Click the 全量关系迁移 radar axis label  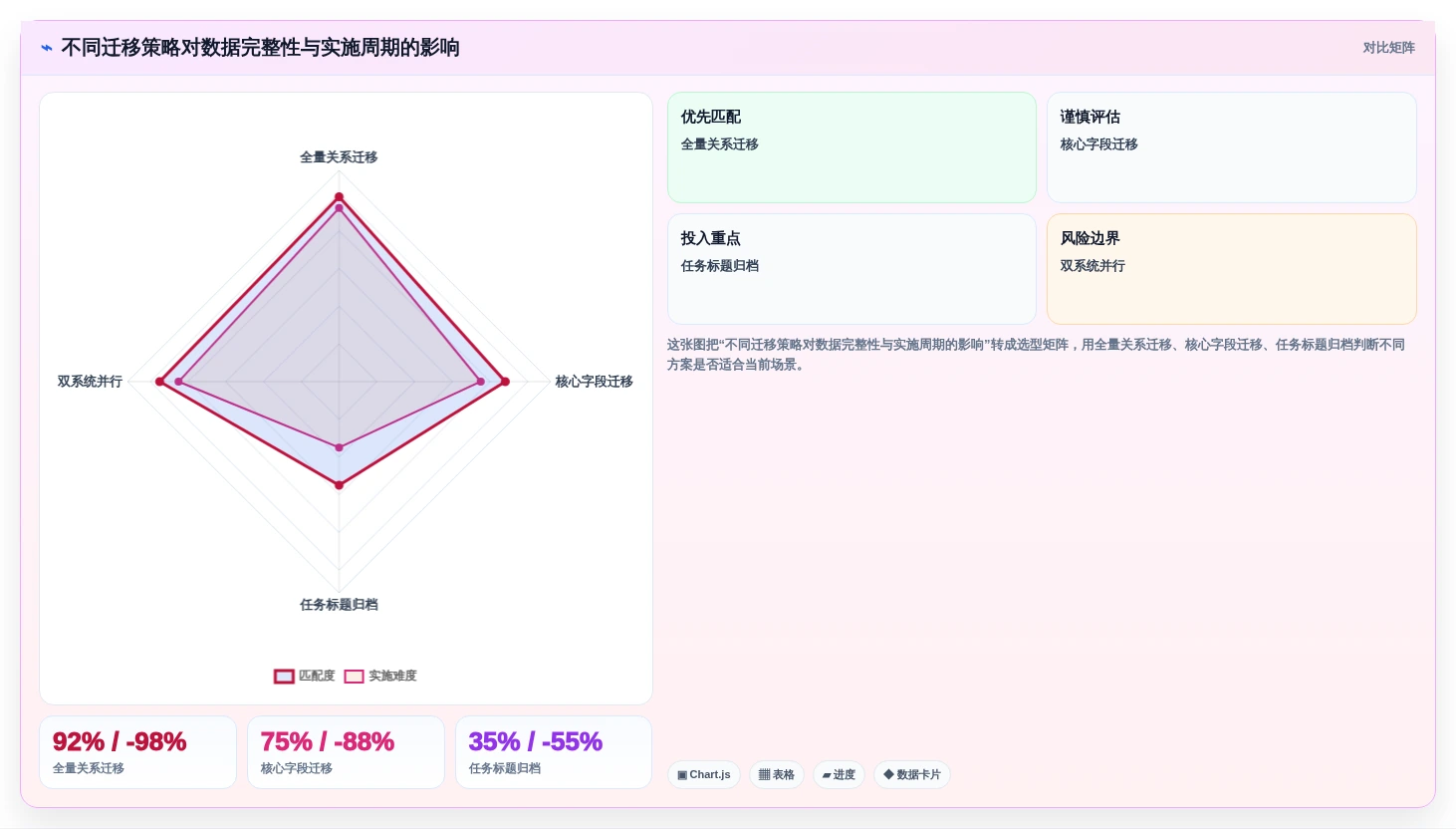339,157
